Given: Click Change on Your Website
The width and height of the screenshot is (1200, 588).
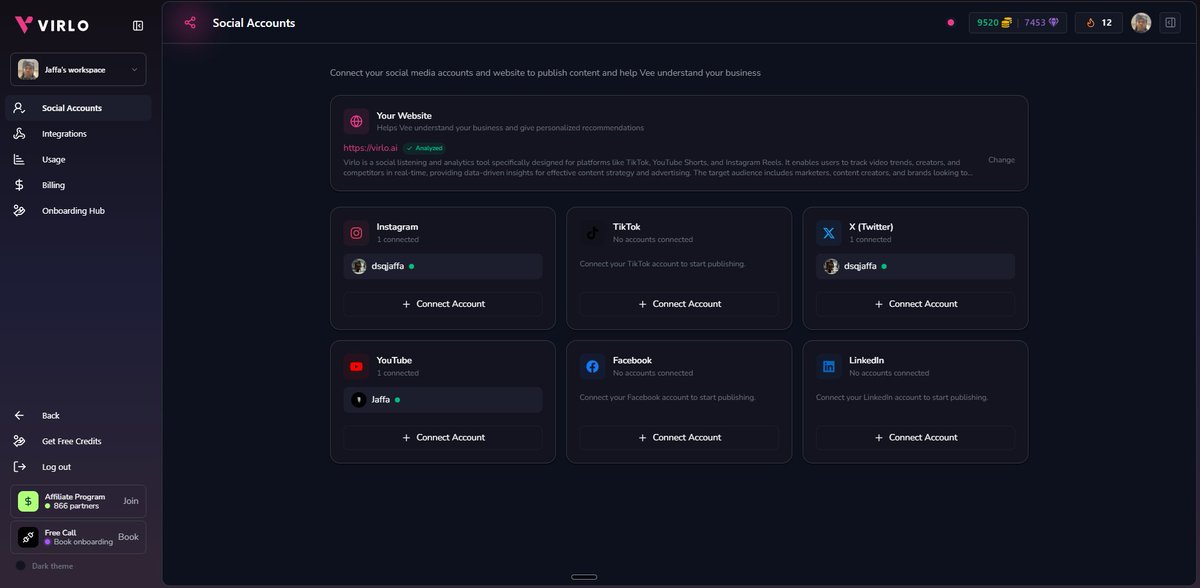Looking at the screenshot, I should pyautogui.click(x=1001, y=160).
